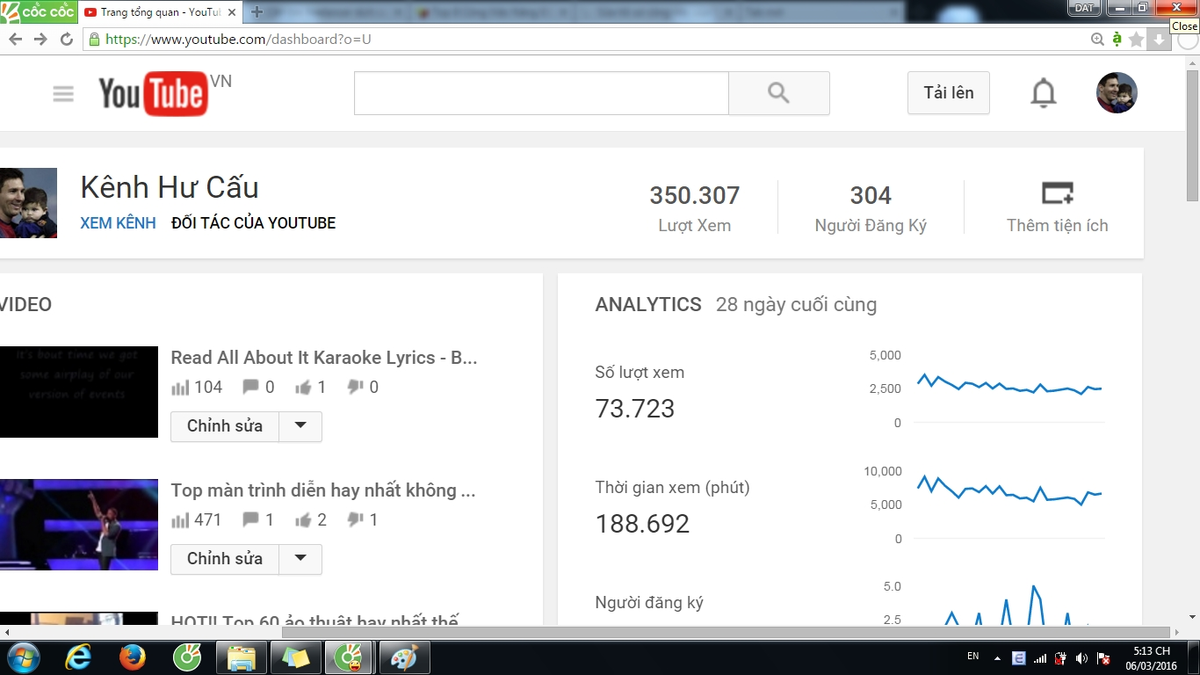Click the views bar-chart icon showing 104
This screenshot has height=675, width=1200.
pyautogui.click(x=180, y=387)
